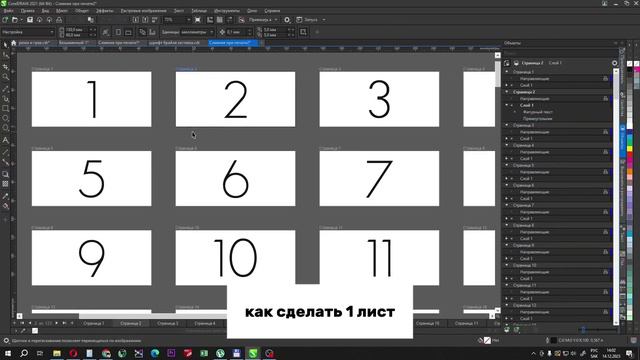Toggle lock on Страница 1 guides layer

pyautogui.click(x=605, y=78)
